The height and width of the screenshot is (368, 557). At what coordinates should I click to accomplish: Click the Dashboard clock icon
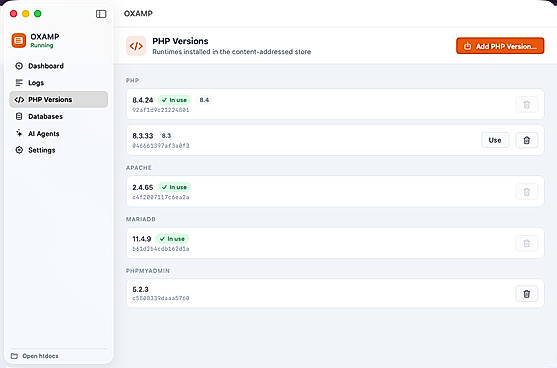point(19,66)
